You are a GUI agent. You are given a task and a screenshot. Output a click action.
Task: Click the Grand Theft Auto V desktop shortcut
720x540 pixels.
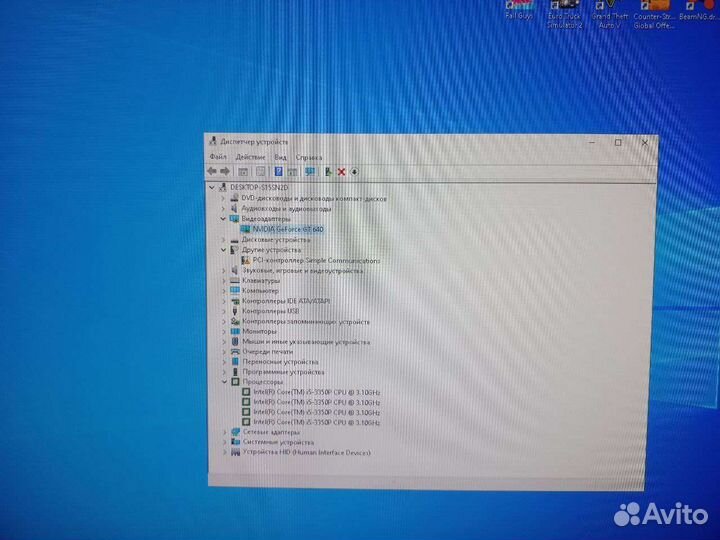click(610, 15)
